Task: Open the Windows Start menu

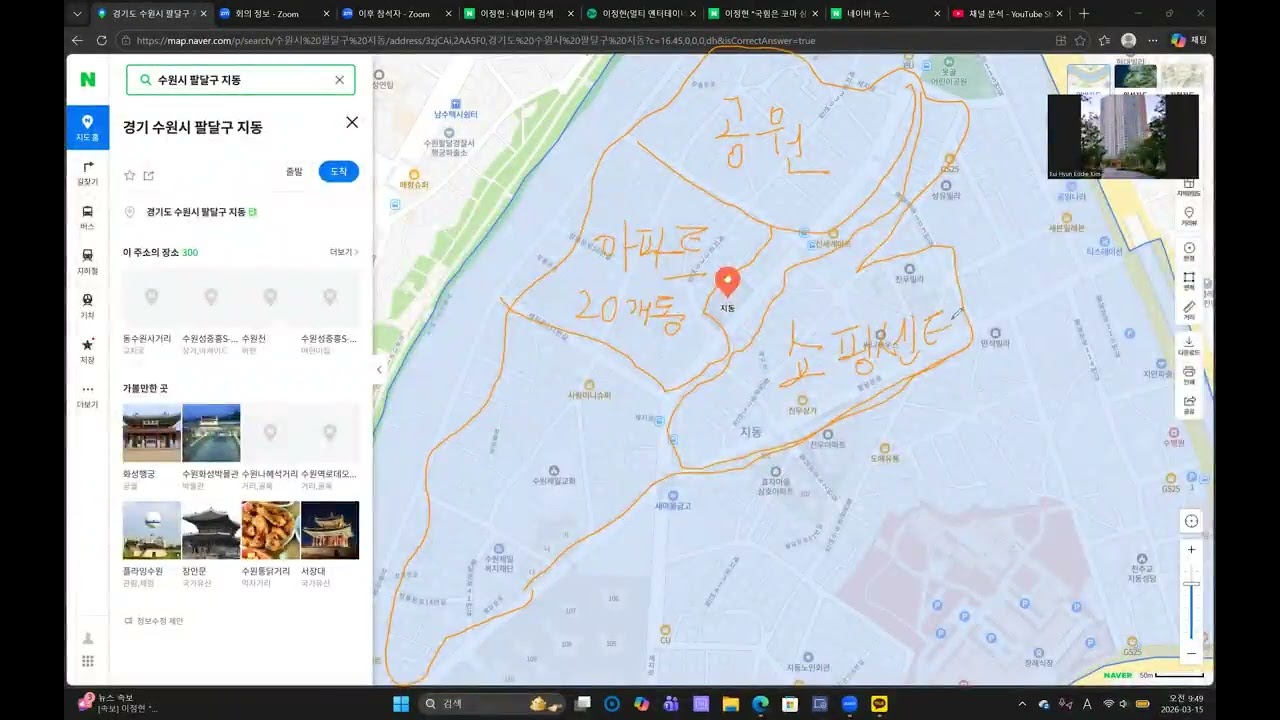Action: click(401, 703)
